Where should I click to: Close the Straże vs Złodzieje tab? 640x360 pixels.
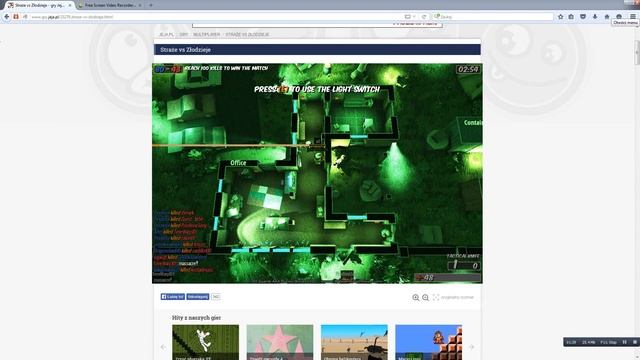point(70,5)
